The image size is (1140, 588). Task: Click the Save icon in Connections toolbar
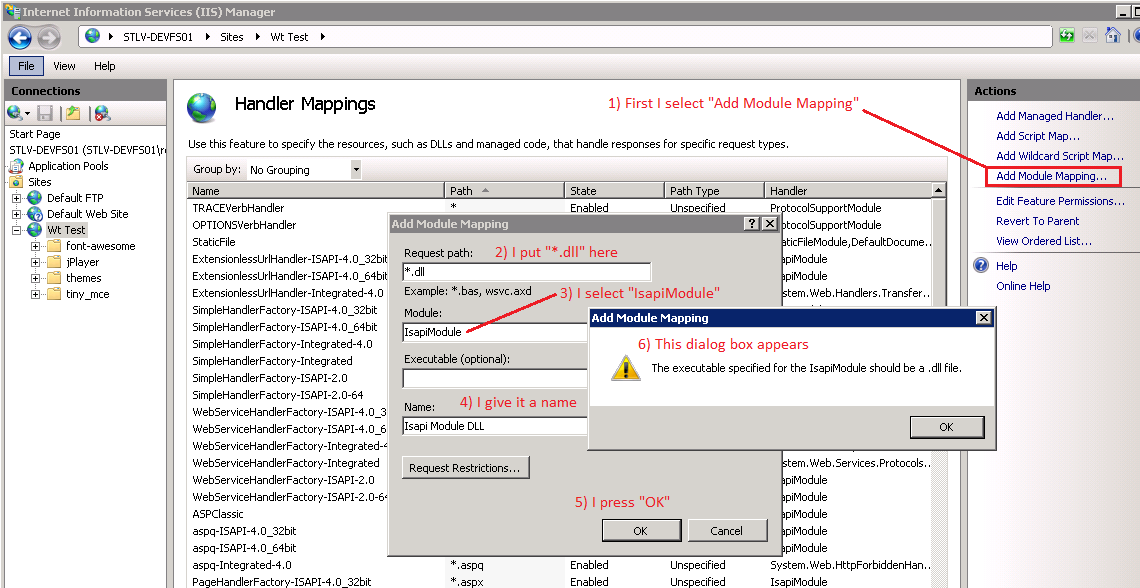click(45, 114)
